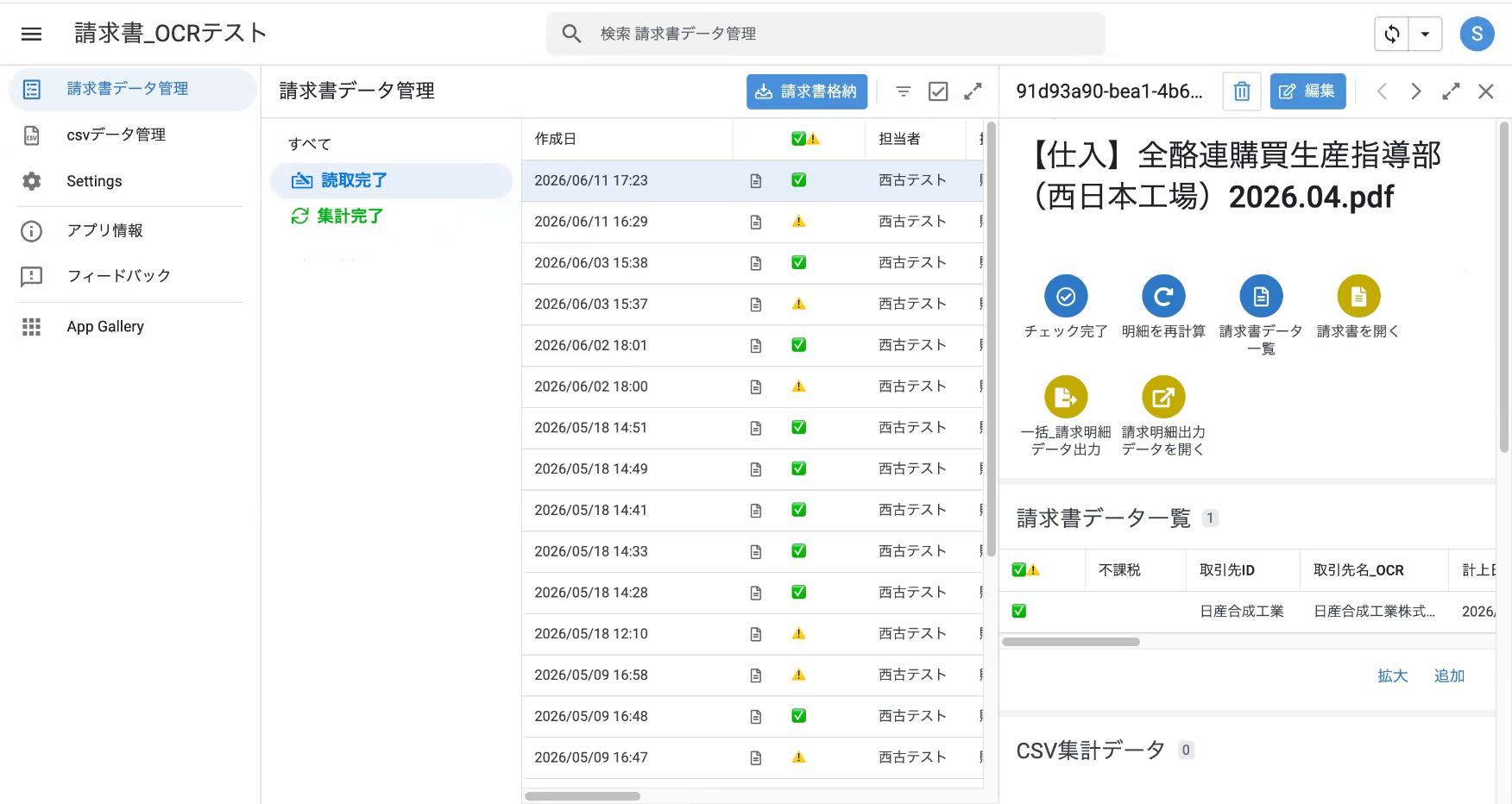
Task: Click the チェック完了 action icon
Action: 1066,296
